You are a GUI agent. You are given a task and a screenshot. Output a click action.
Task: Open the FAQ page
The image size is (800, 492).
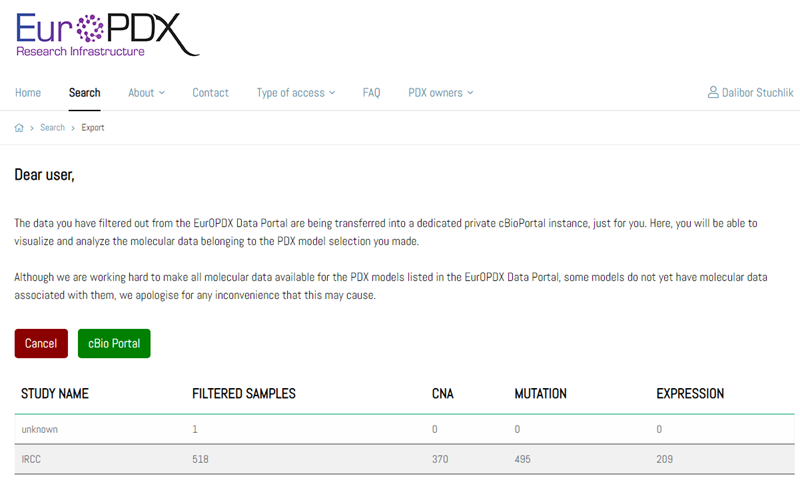coord(371,93)
